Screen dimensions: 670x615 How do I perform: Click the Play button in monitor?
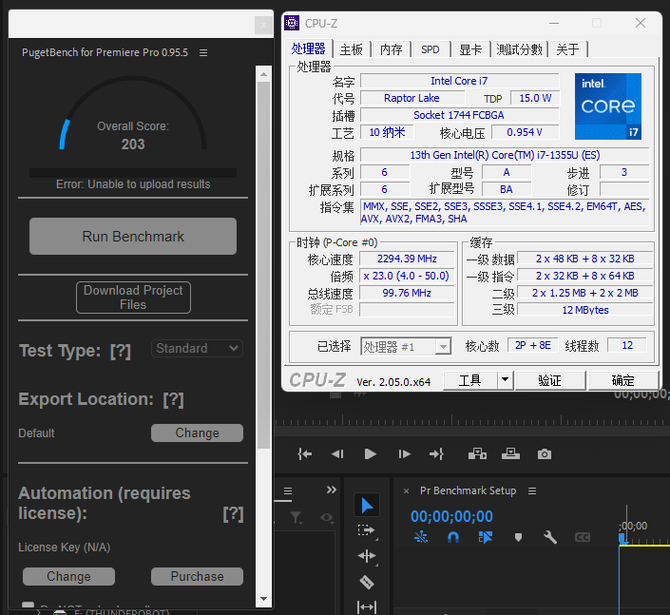[x=370, y=454]
